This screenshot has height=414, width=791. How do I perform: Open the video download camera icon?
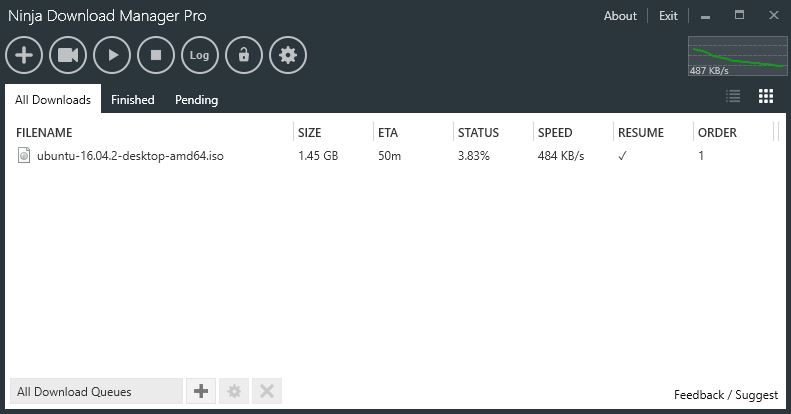(68, 55)
